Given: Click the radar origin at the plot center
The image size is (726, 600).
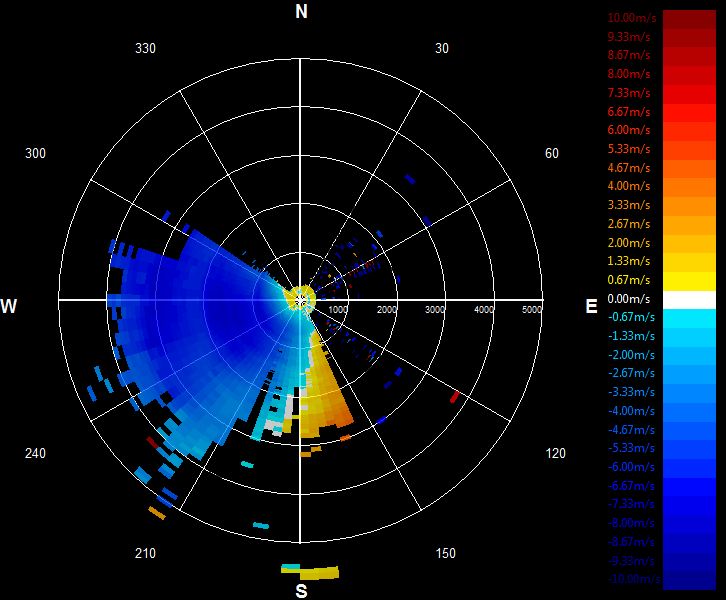Looking at the screenshot, I should 300,300.
